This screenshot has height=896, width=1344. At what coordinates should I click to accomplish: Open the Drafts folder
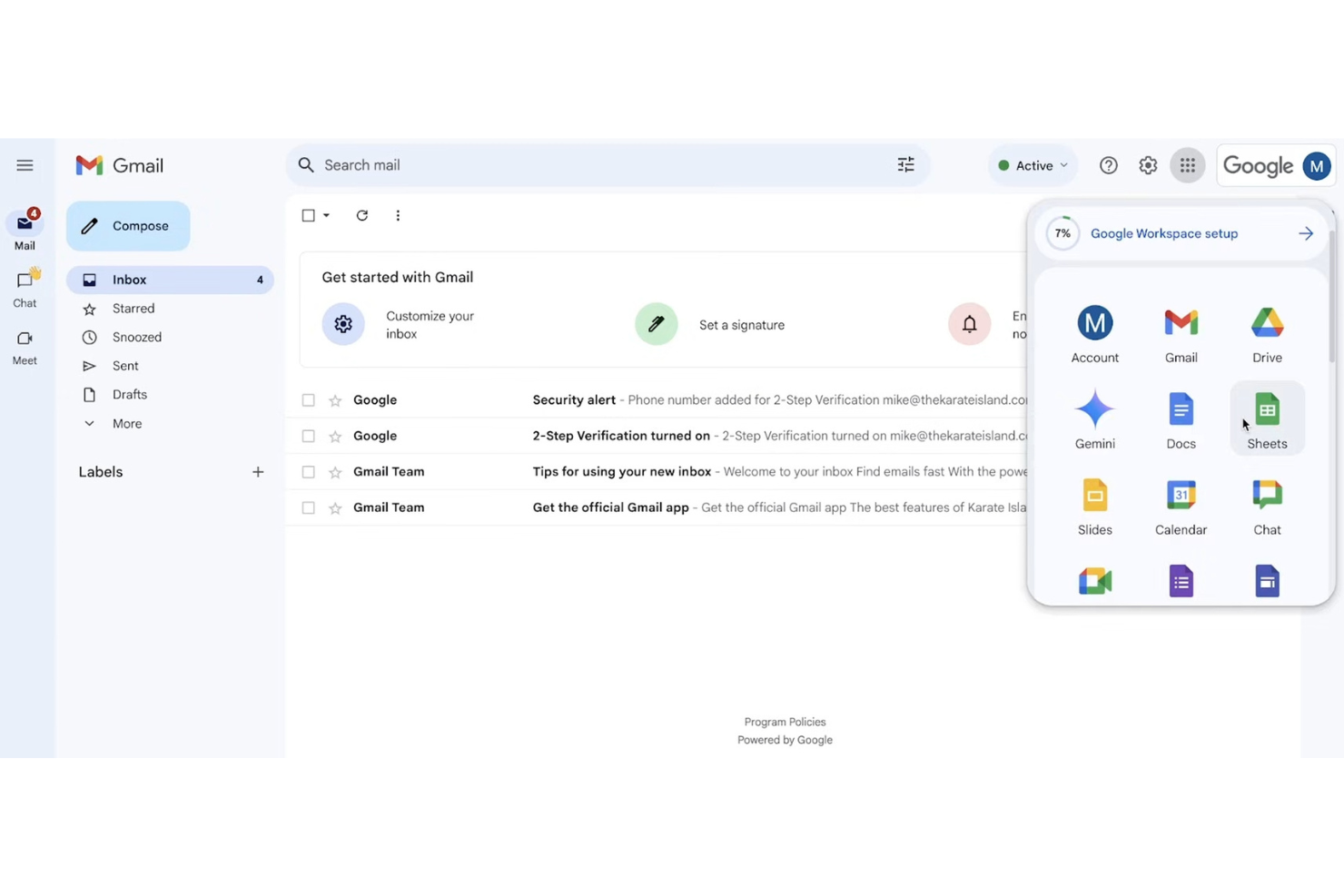click(x=129, y=394)
